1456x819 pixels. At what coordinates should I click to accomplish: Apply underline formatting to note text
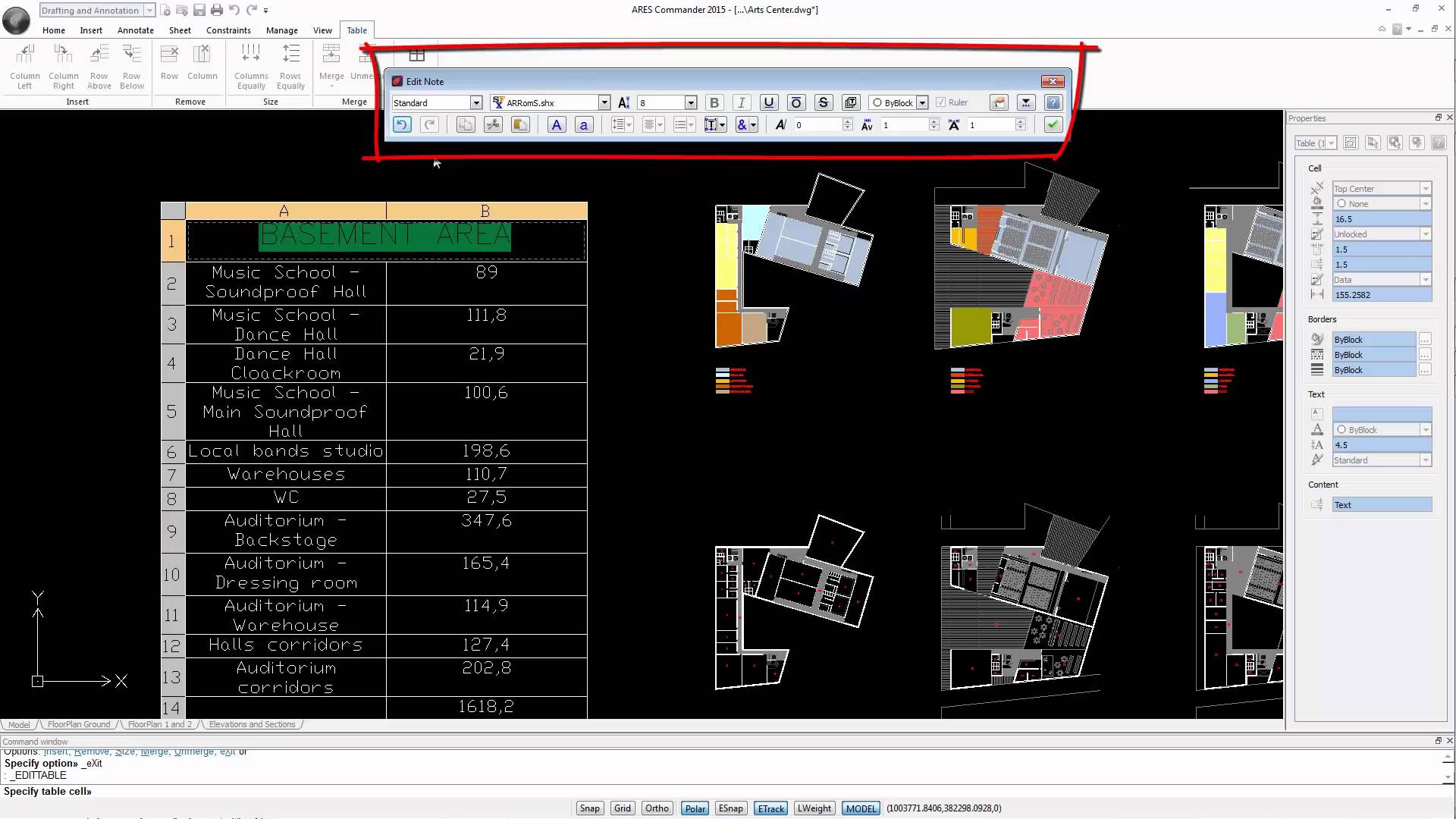click(768, 102)
